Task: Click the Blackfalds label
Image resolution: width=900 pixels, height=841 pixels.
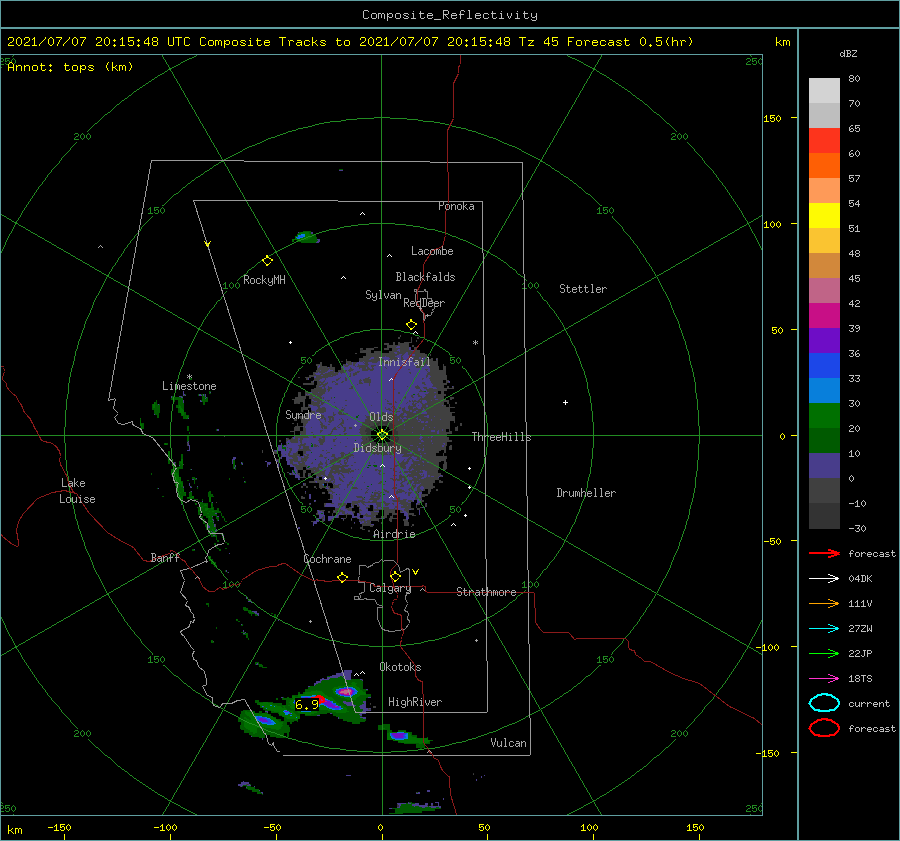Action: click(x=425, y=277)
